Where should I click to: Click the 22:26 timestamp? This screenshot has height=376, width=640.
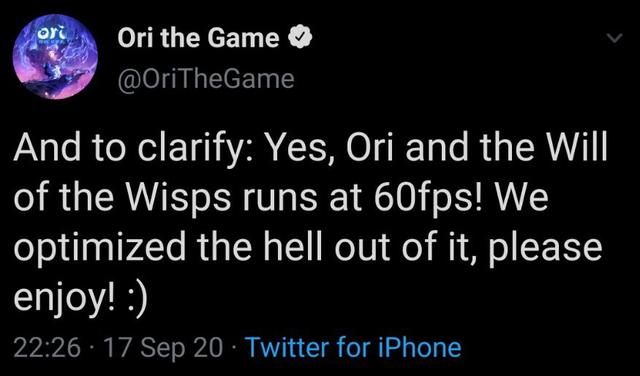coord(47,348)
